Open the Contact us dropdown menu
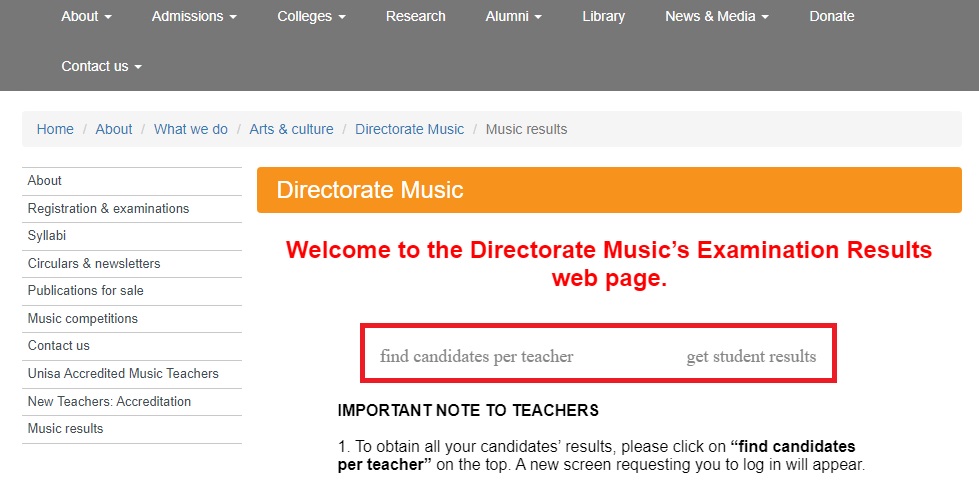The width and height of the screenshot is (979, 482). point(101,66)
